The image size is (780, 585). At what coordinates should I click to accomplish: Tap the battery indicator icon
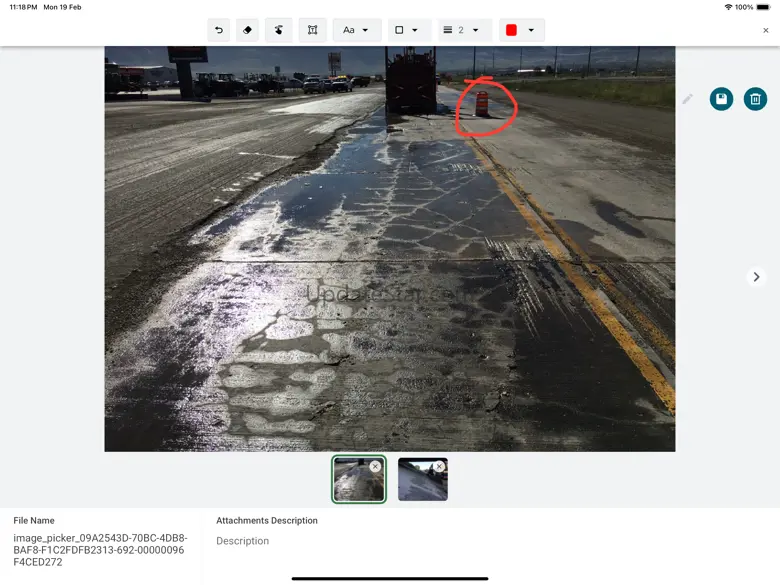[763, 7]
